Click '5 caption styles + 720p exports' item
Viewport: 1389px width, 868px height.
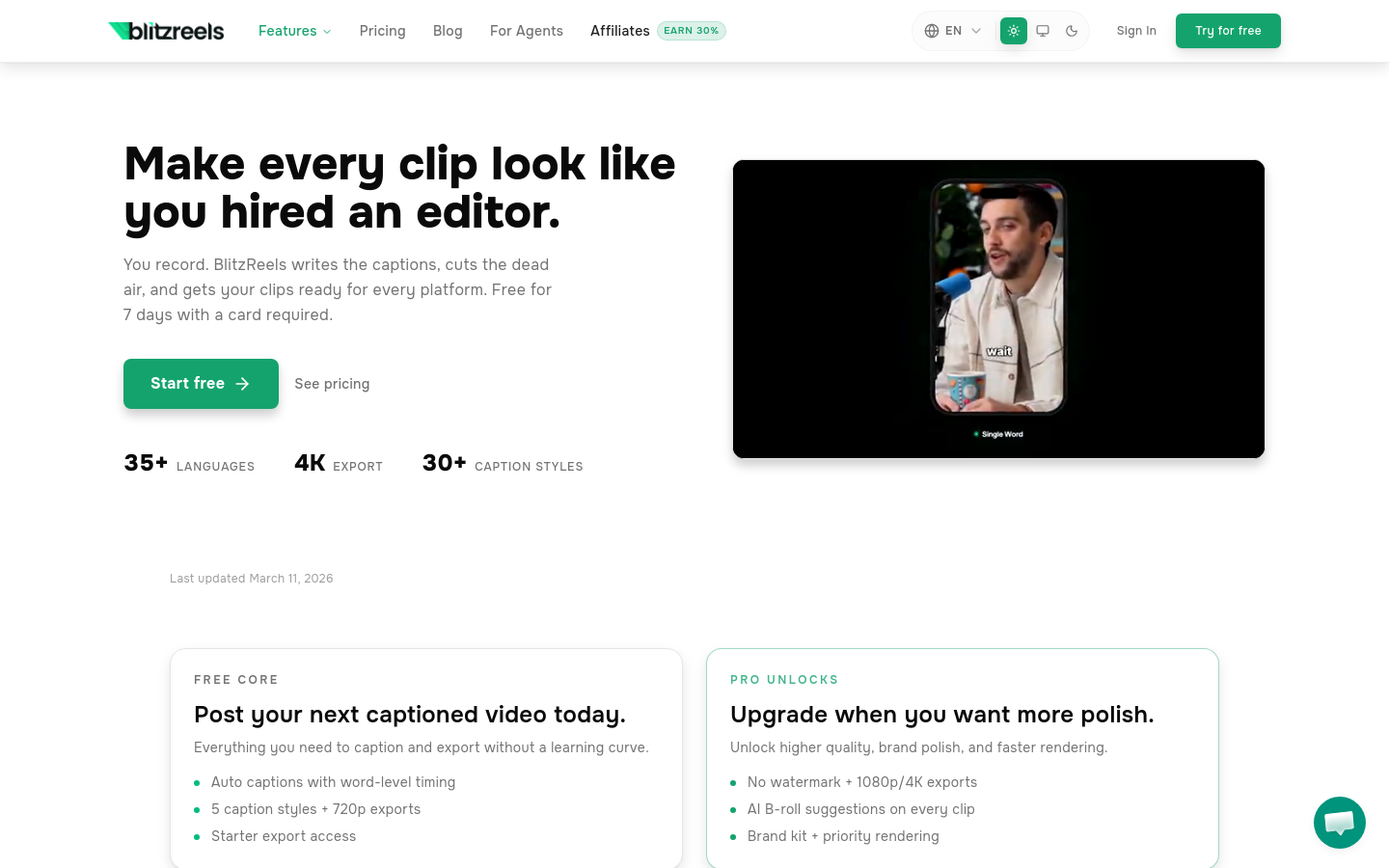point(315,809)
